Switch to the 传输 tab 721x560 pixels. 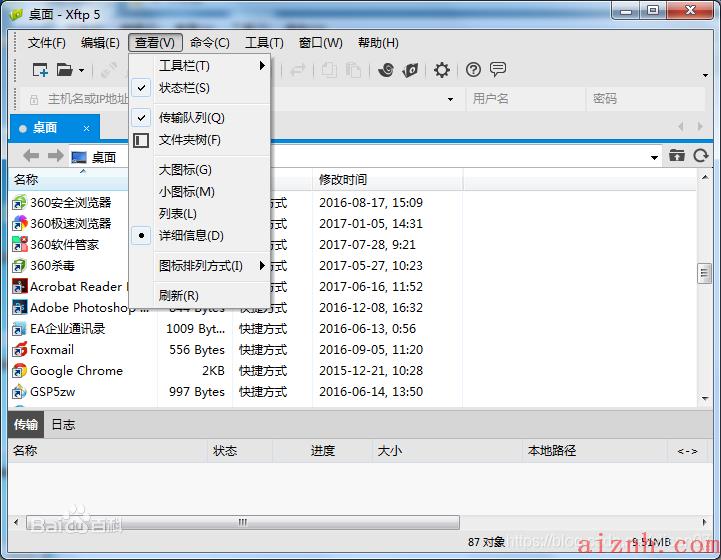(x=26, y=424)
